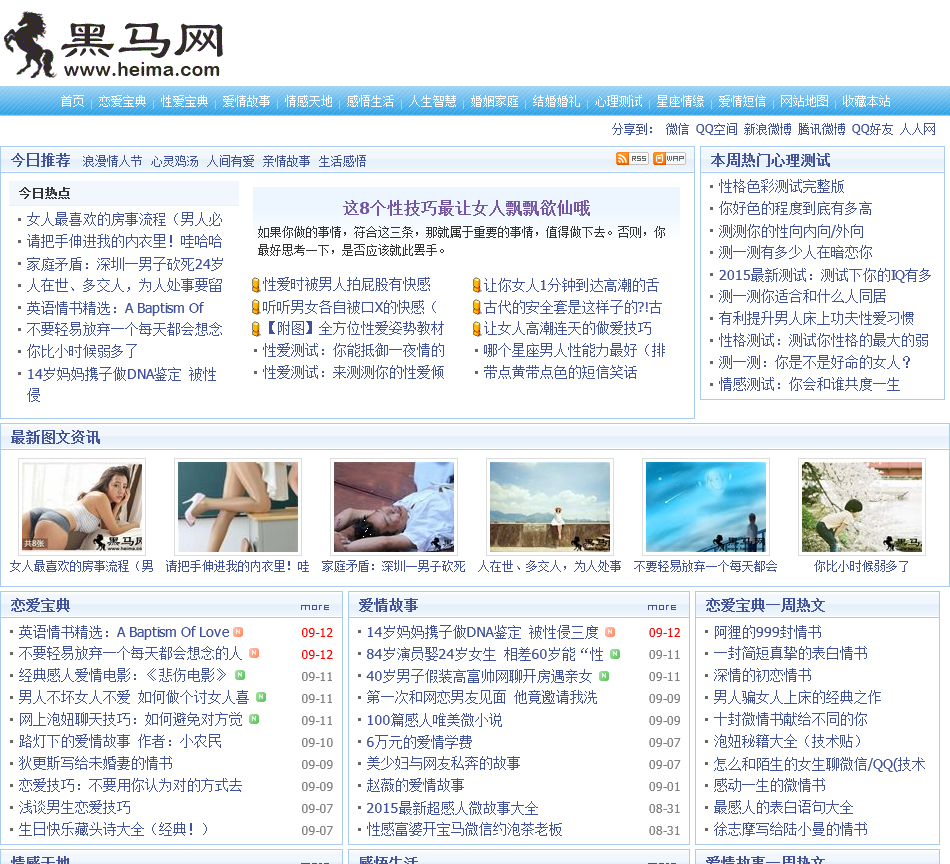The width and height of the screenshot is (950, 864).
Task: Open 一封简短真挚的表白情书
Action: (x=790, y=653)
